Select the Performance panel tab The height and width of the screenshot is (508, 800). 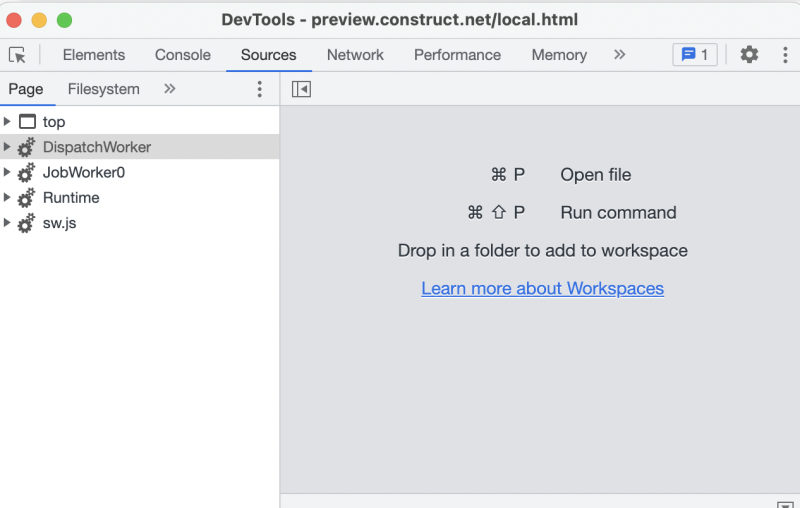(457, 55)
